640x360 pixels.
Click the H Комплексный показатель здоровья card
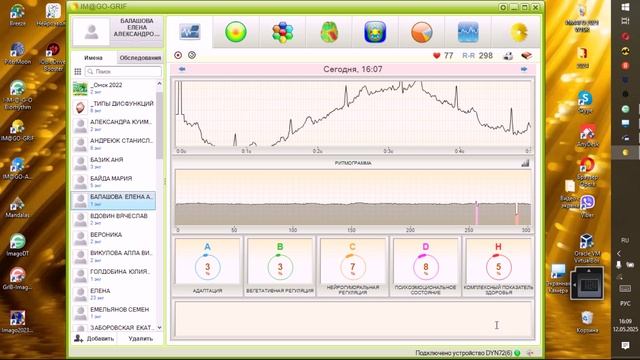[x=498, y=266]
